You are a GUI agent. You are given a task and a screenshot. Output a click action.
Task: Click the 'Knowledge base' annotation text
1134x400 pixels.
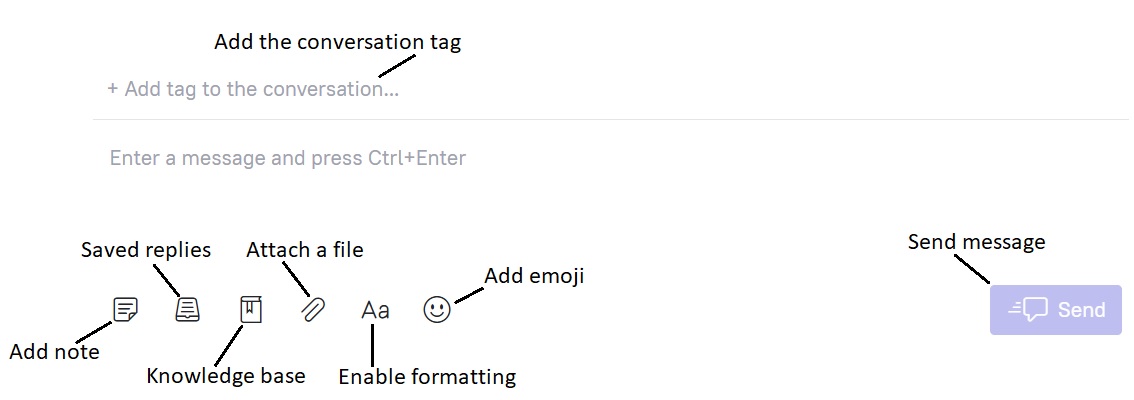226,375
